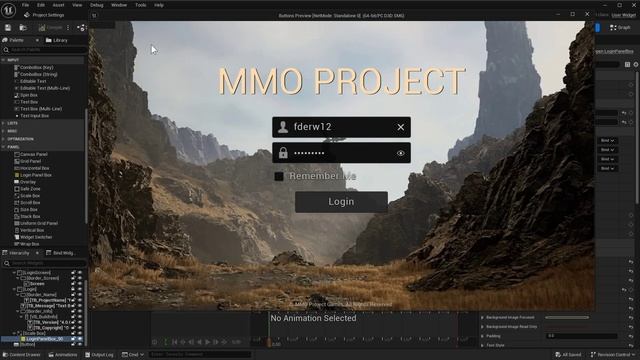Open the Window menu
The height and width of the screenshot is (360, 640).
tap(119, 5)
